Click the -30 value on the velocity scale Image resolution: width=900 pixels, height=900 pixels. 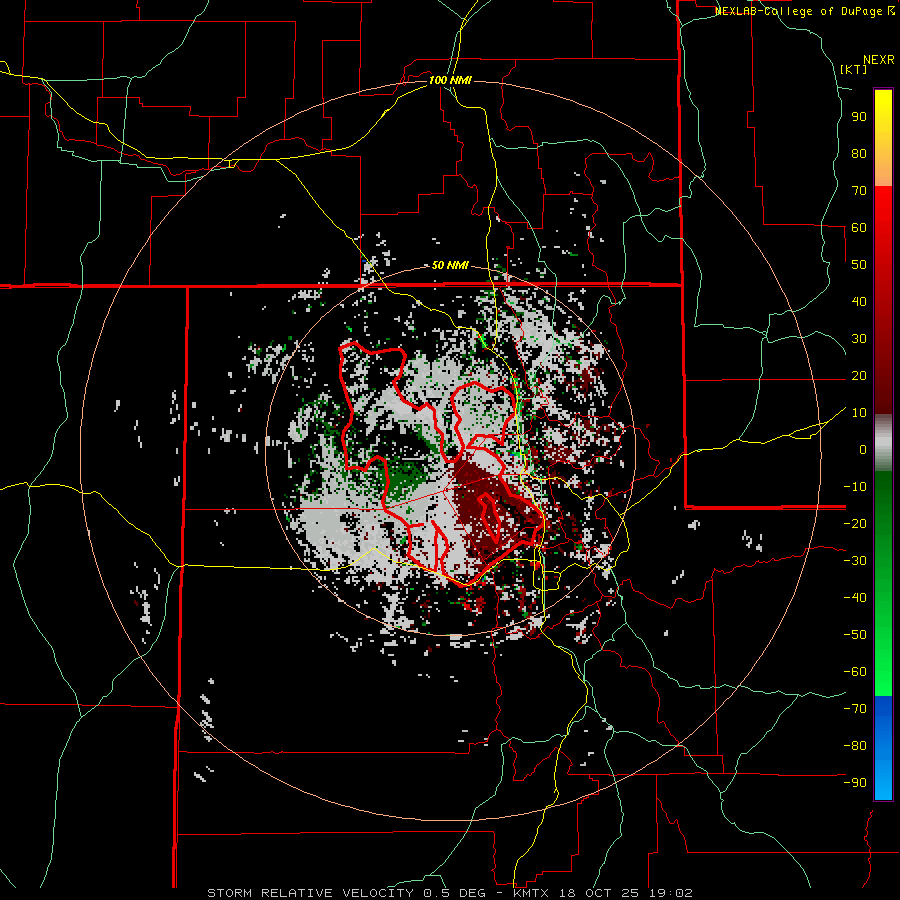(855, 561)
